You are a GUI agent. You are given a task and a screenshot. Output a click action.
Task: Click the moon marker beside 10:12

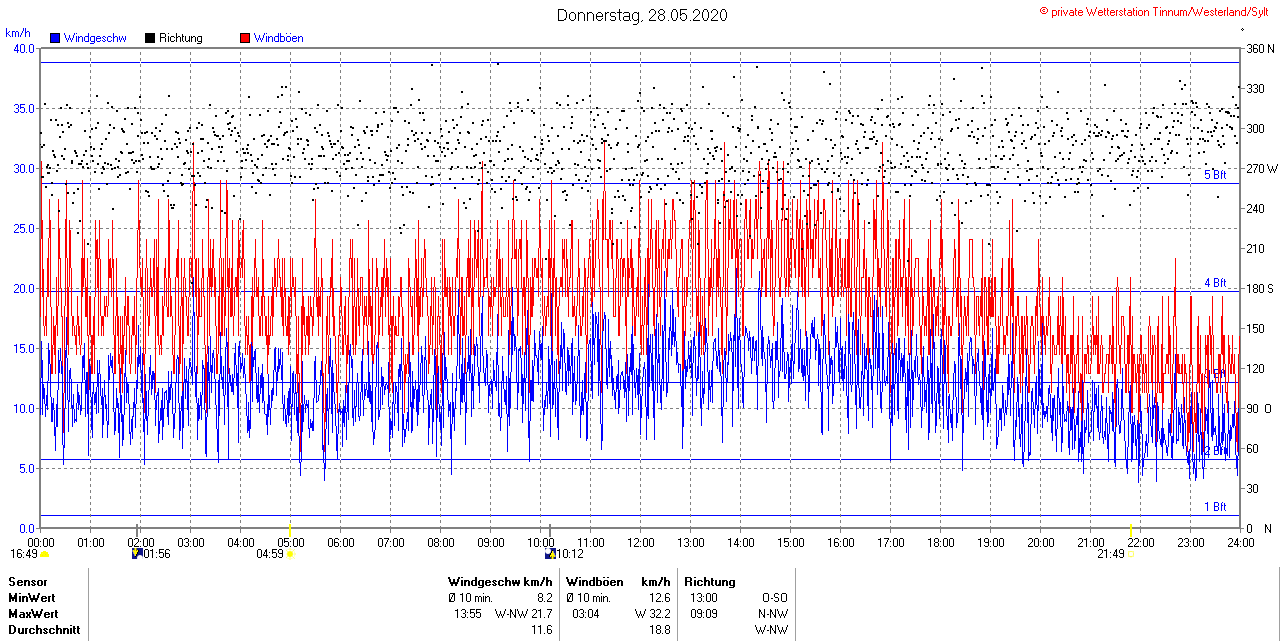tap(549, 553)
